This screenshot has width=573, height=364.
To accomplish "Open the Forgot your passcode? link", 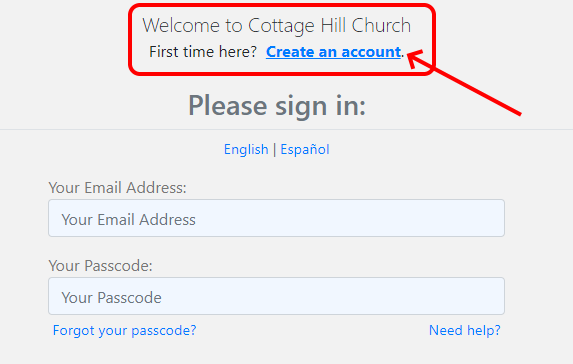I will click(x=125, y=330).
